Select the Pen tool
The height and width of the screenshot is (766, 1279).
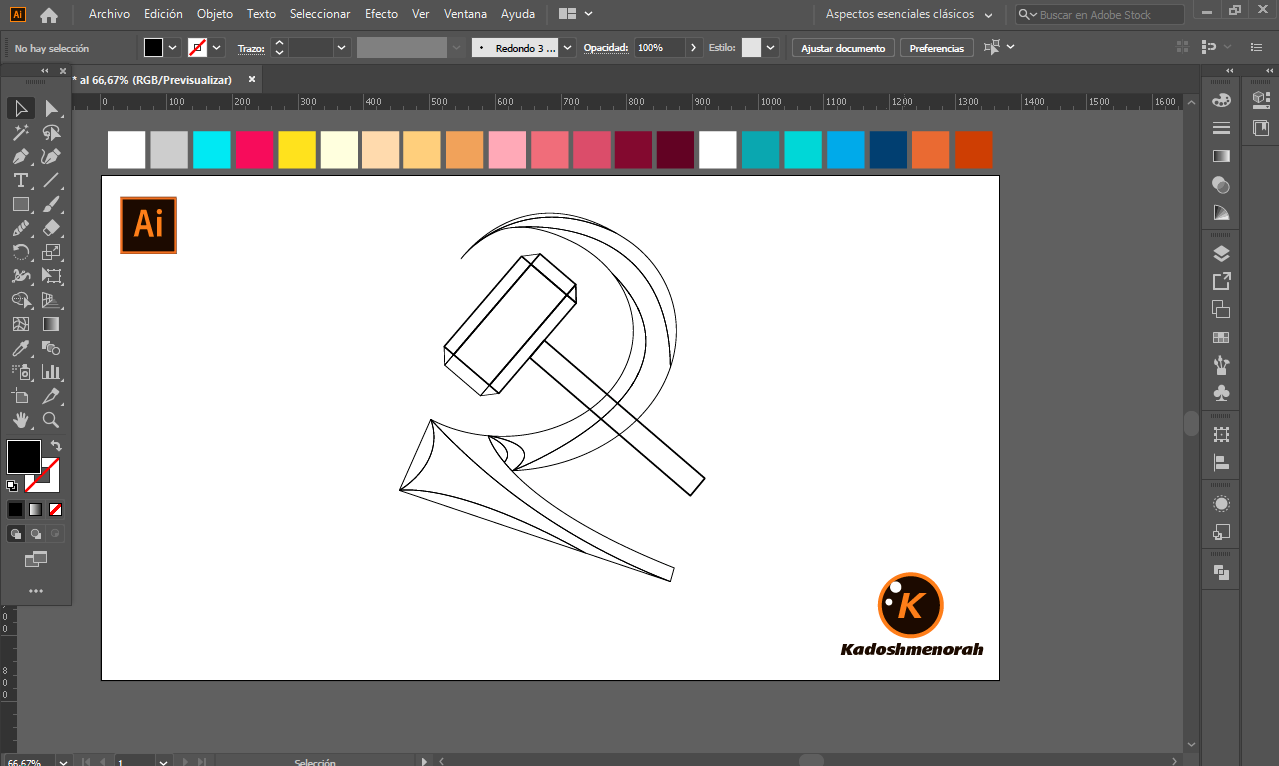[21, 156]
